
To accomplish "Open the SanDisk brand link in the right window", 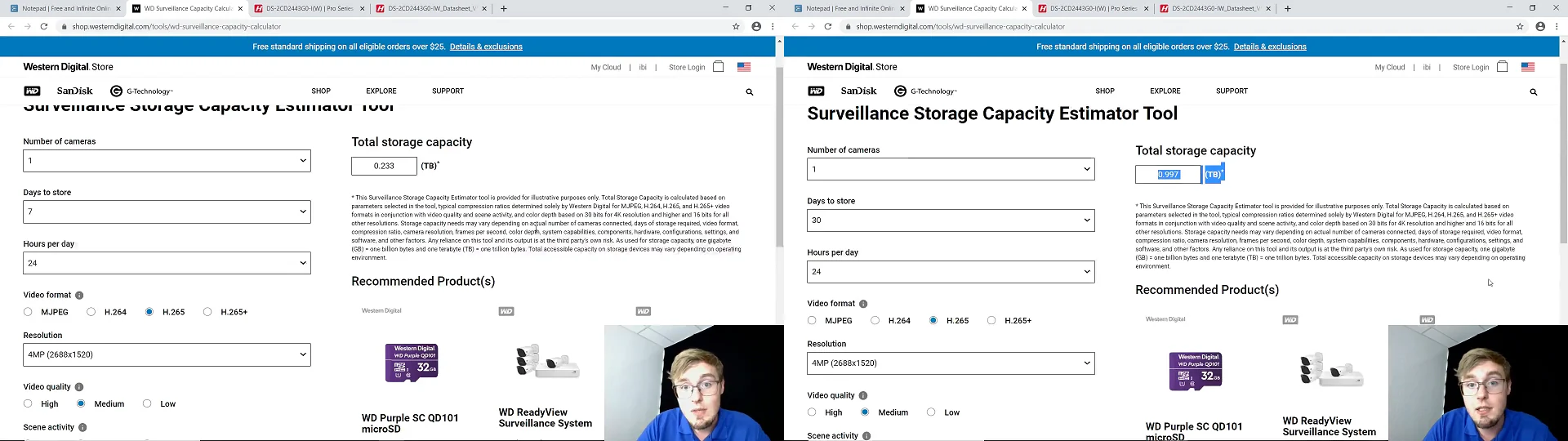I will 858,91.
